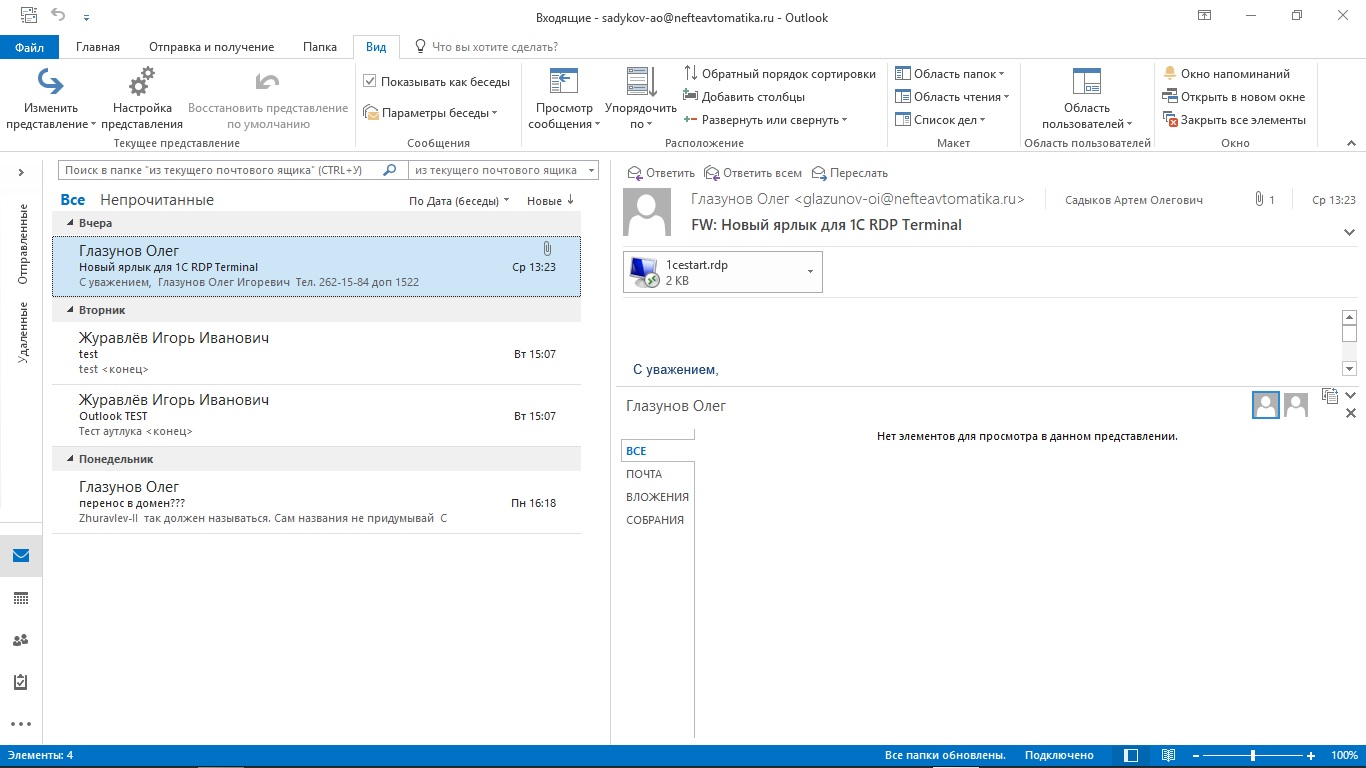This screenshot has width=1366, height=768.
Task: Select СОБРАНИЯ tab in People Pane
Action: point(657,520)
